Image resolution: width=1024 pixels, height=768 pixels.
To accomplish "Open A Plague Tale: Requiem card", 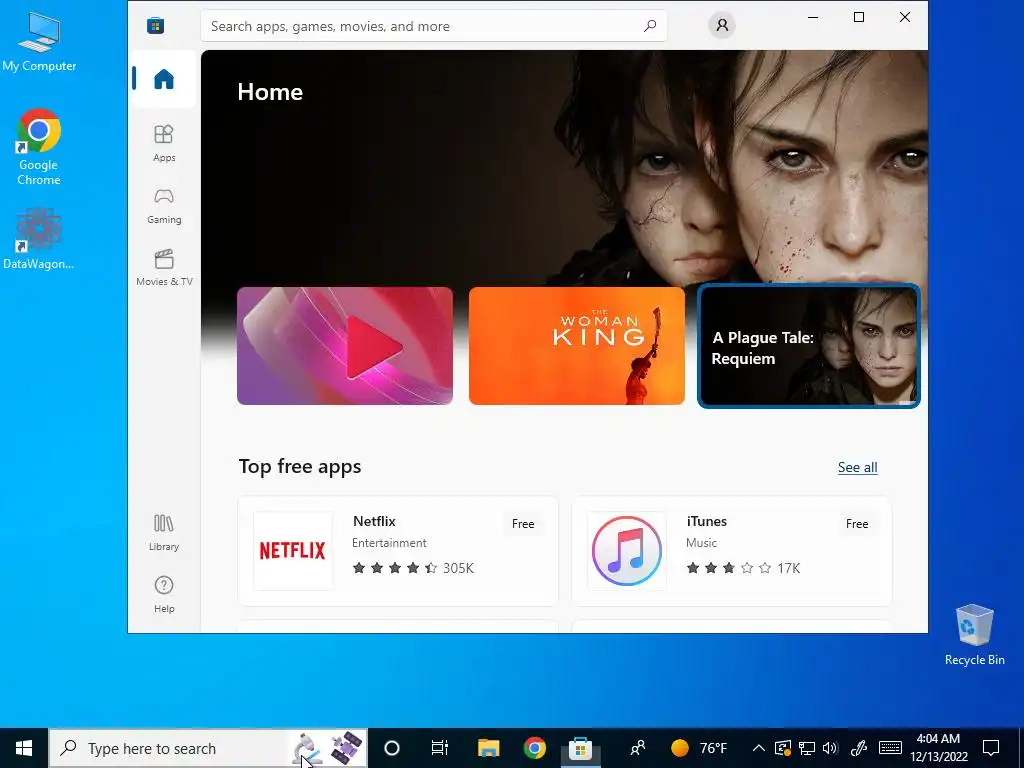I will point(809,346).
